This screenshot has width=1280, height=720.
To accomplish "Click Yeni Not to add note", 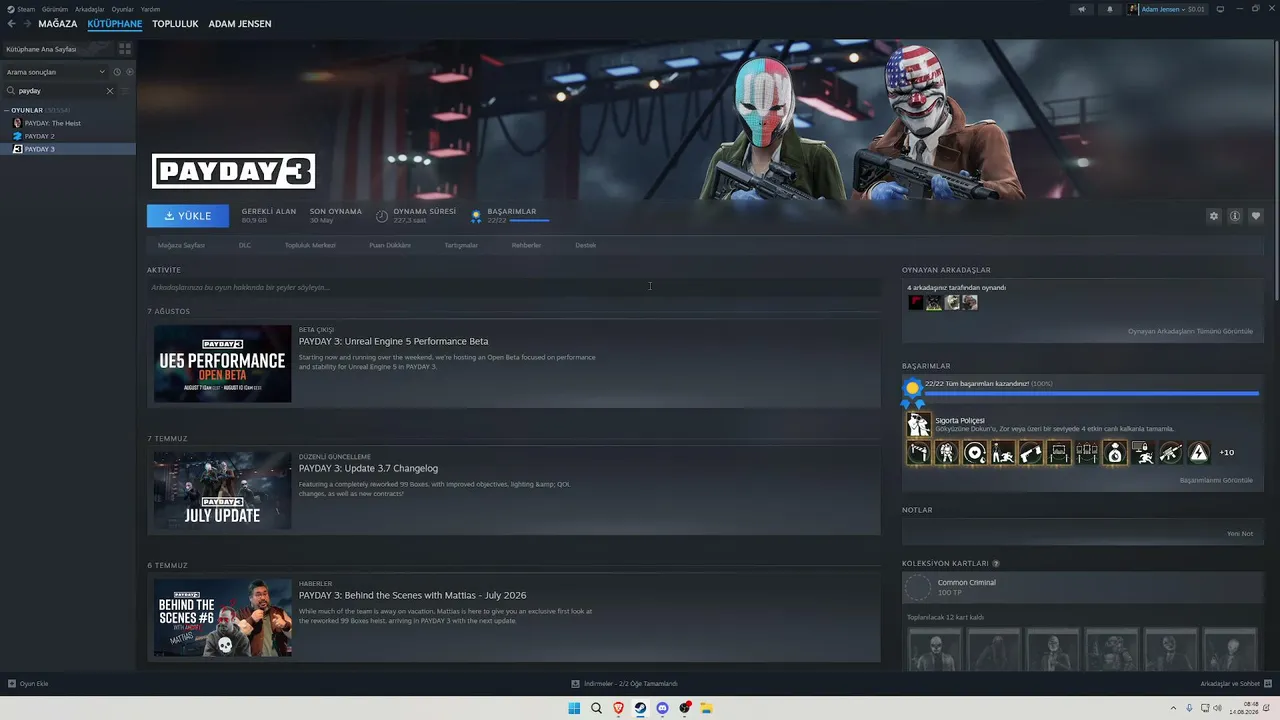I will pos(1240,533).
